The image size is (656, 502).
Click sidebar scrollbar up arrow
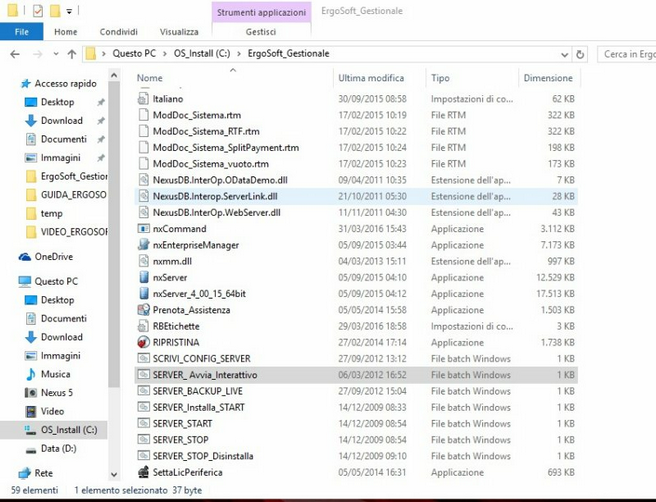point(113,76)
